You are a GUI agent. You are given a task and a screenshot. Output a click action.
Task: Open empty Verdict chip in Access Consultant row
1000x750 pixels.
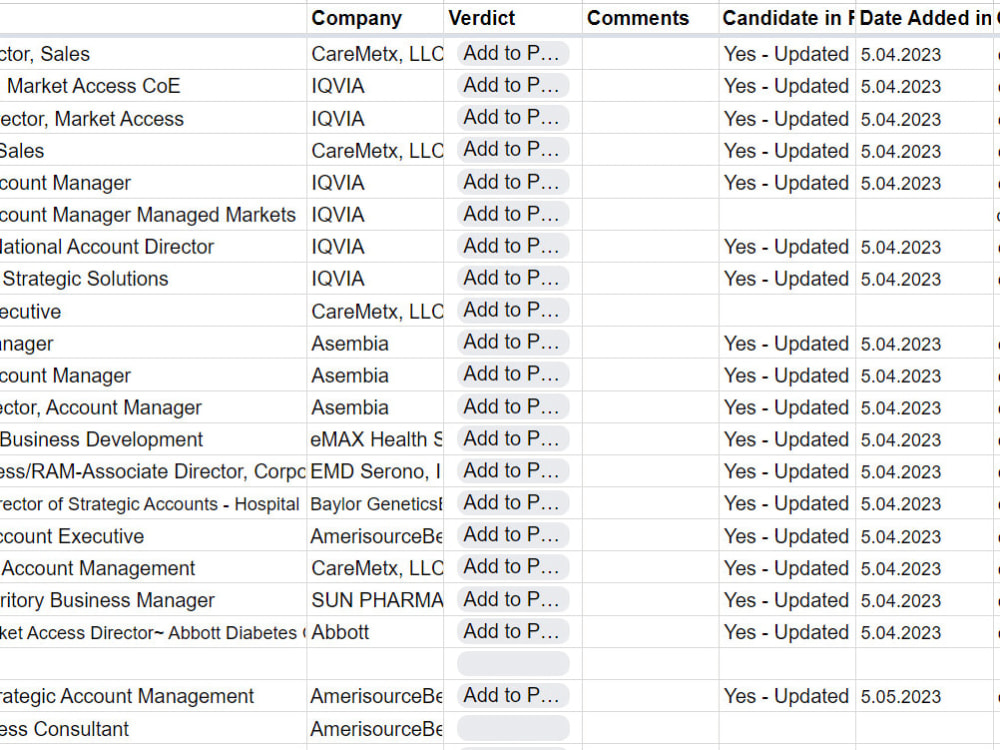513,728
